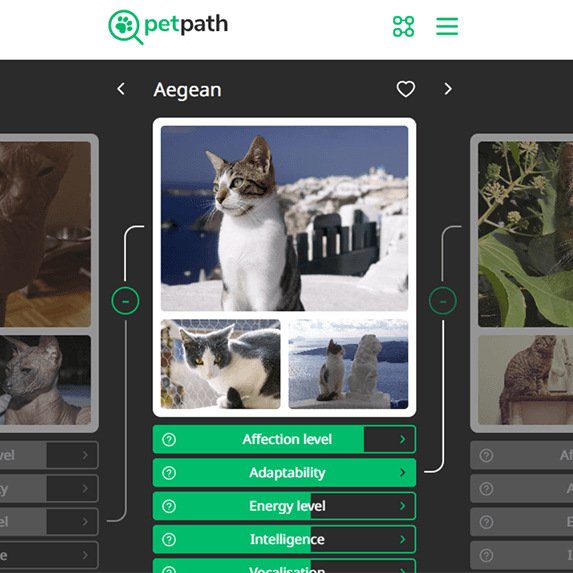Open help icon on right card's first trait
The height and width of the screenshot is (573, 573).
486,455
